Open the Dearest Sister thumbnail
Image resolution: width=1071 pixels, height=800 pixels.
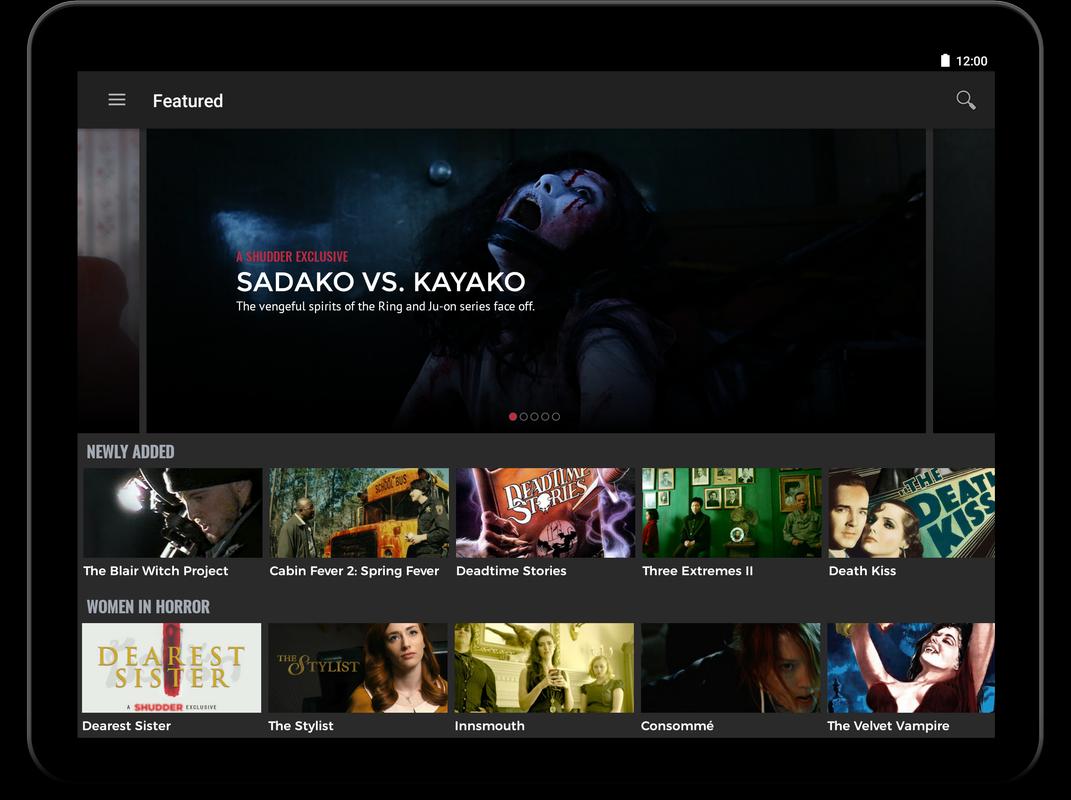click(x=171, y=667)
